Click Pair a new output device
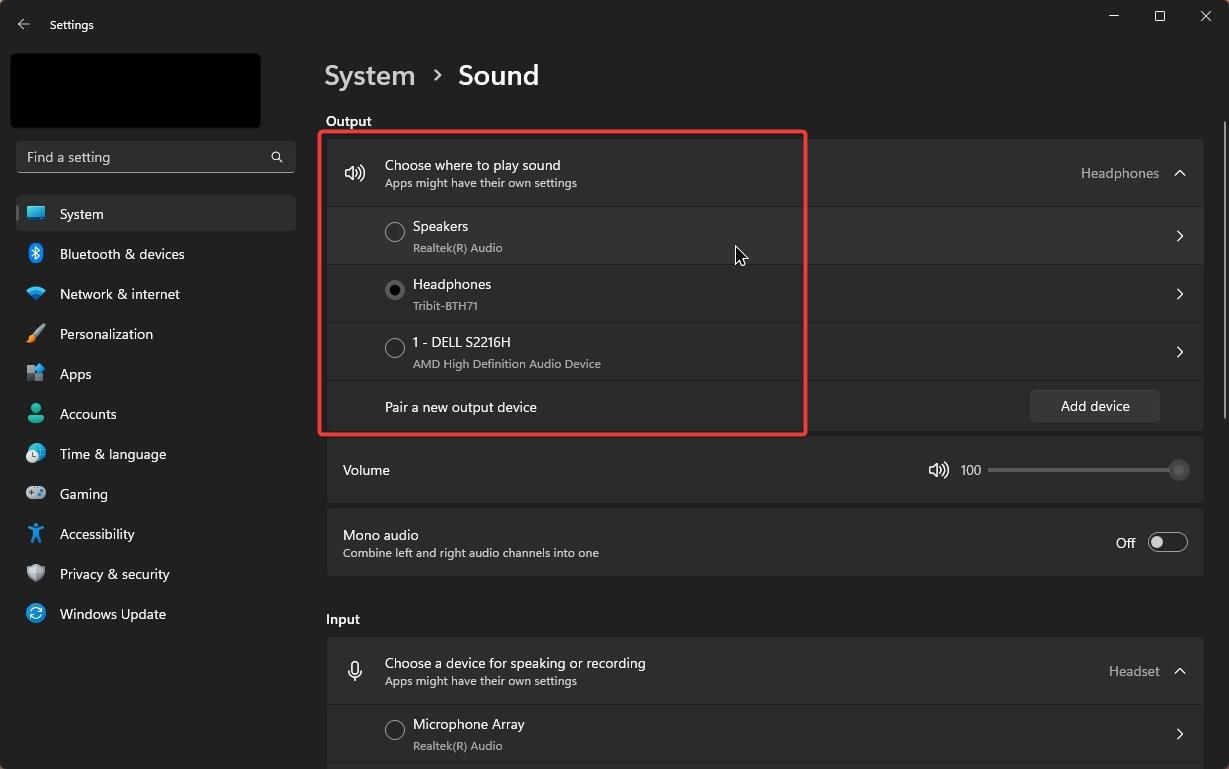The height and width of the screenshot is (769, 1229). pos(460,406)
